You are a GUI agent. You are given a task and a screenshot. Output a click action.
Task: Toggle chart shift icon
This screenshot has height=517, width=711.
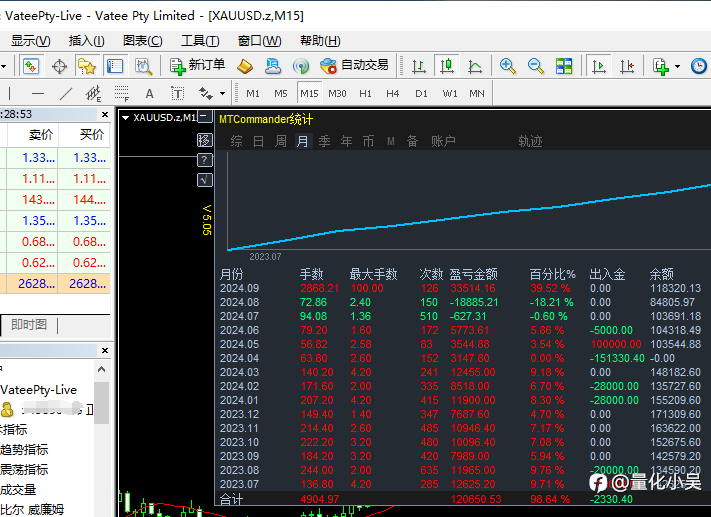[627, 67]
